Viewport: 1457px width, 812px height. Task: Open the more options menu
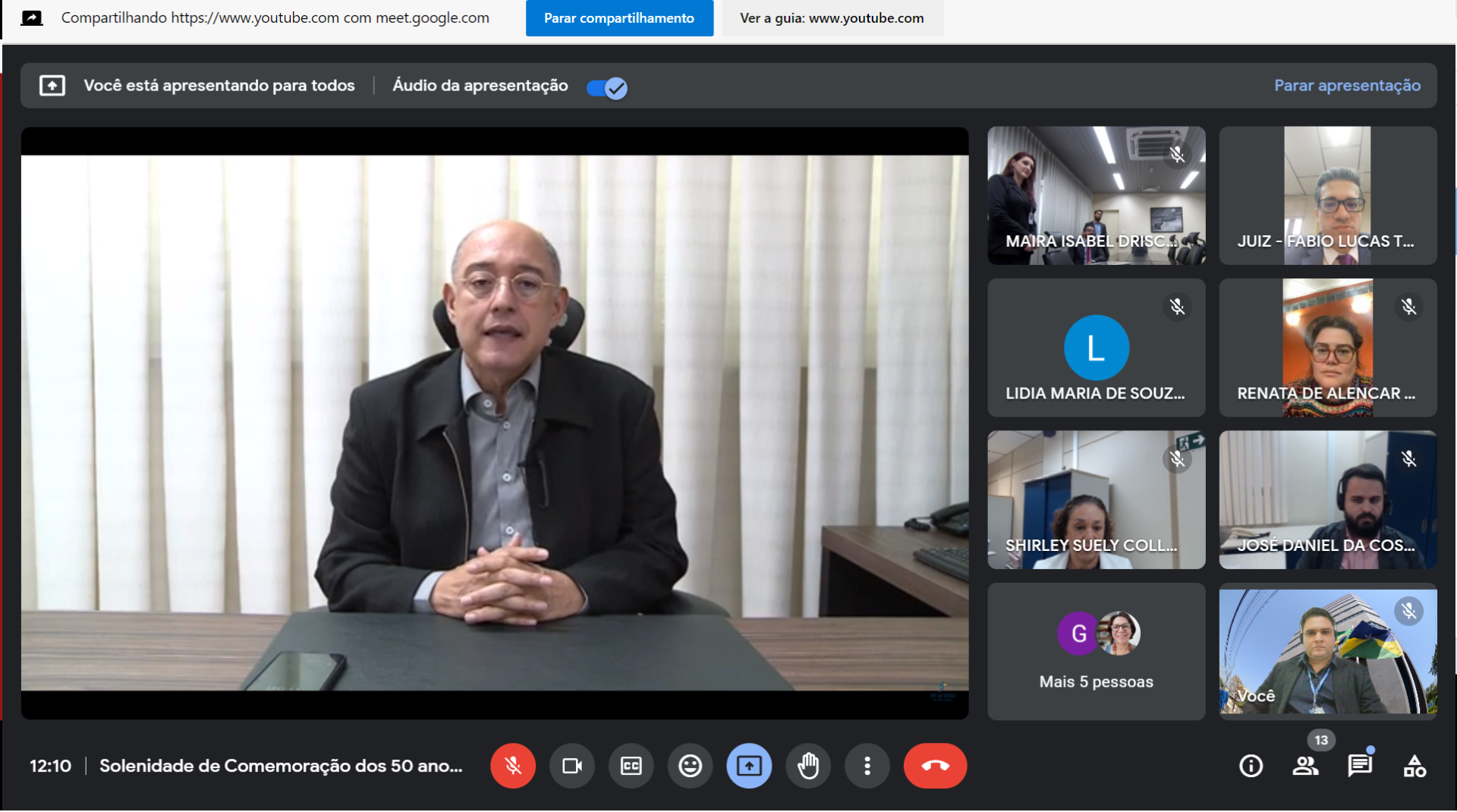coord(867,766)
